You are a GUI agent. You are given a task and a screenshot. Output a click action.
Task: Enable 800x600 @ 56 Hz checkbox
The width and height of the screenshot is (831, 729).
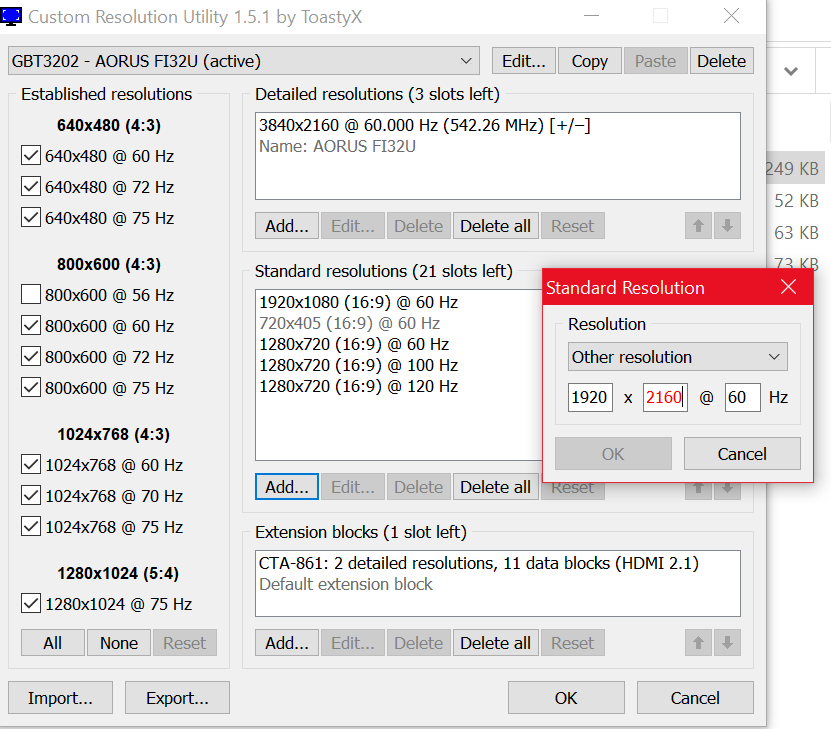31,295
